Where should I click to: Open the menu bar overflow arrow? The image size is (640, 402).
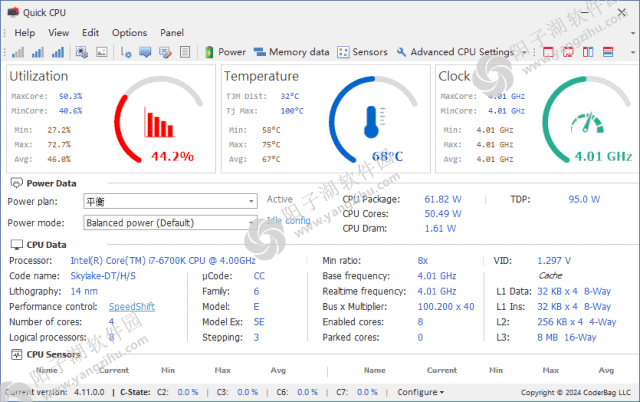633,33
